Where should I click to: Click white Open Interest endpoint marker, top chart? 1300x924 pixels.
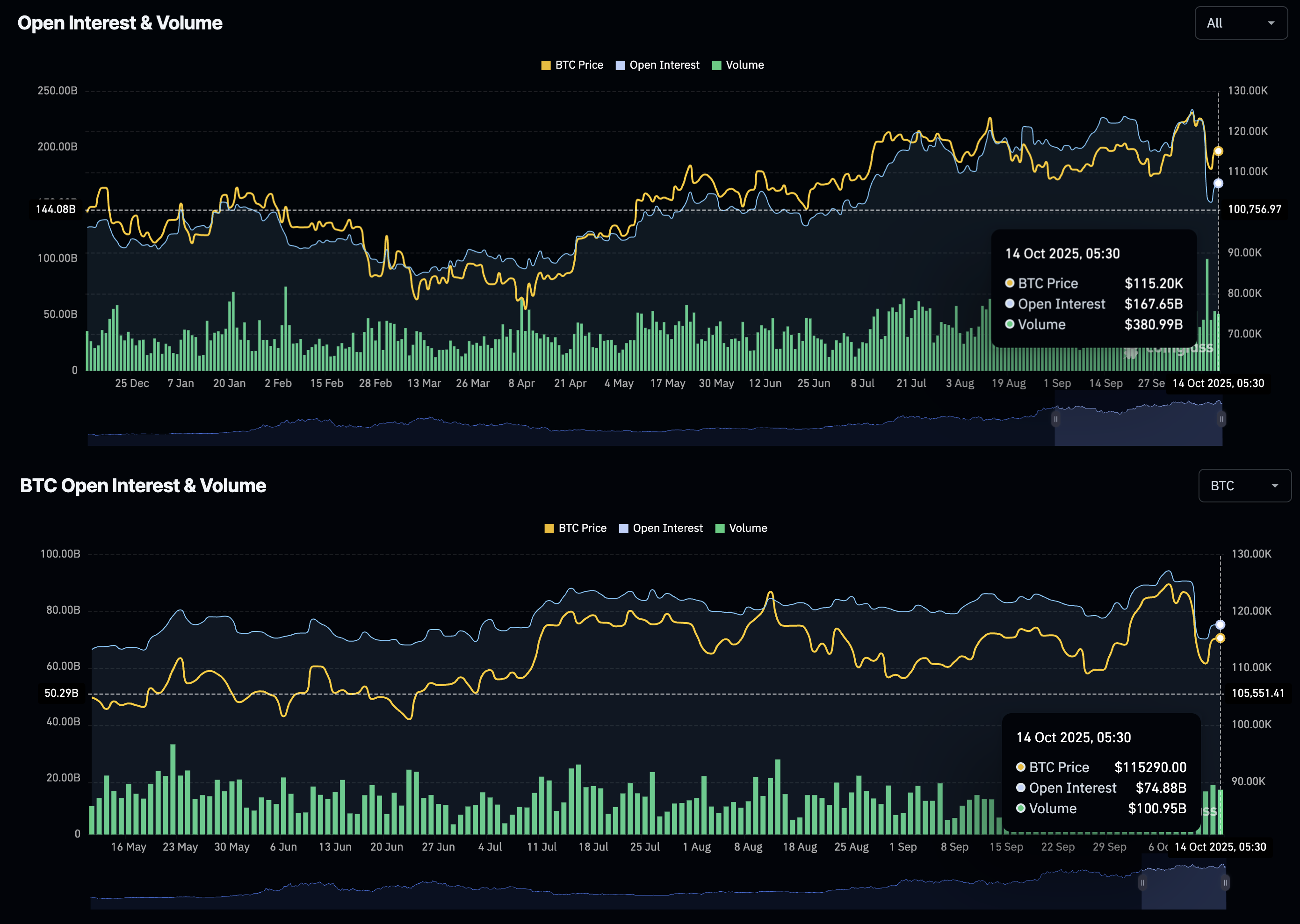coord(1219,183)
